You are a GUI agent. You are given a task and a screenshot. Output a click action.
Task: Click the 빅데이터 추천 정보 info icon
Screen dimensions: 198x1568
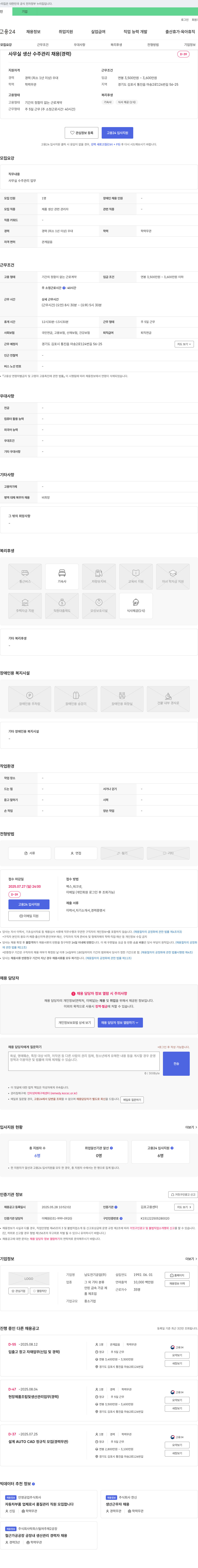pyautogui.click(x=33, y=1484)
